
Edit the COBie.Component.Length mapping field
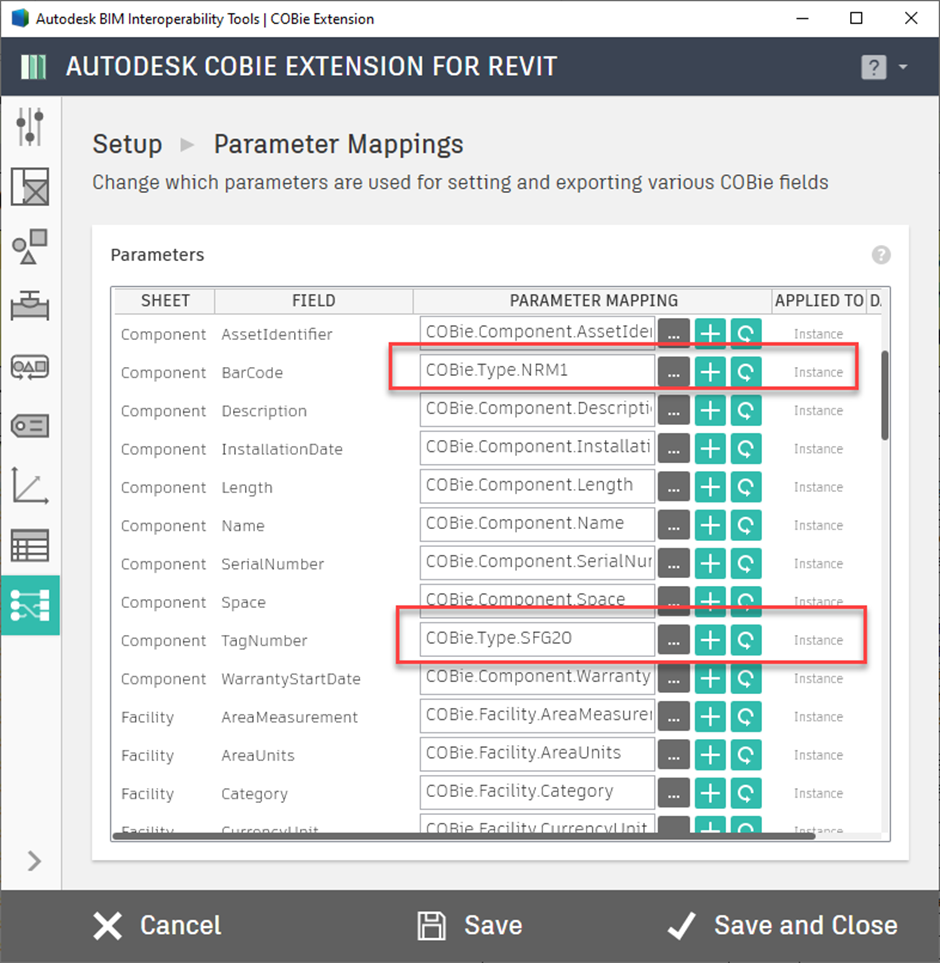(x=537, y=486)
